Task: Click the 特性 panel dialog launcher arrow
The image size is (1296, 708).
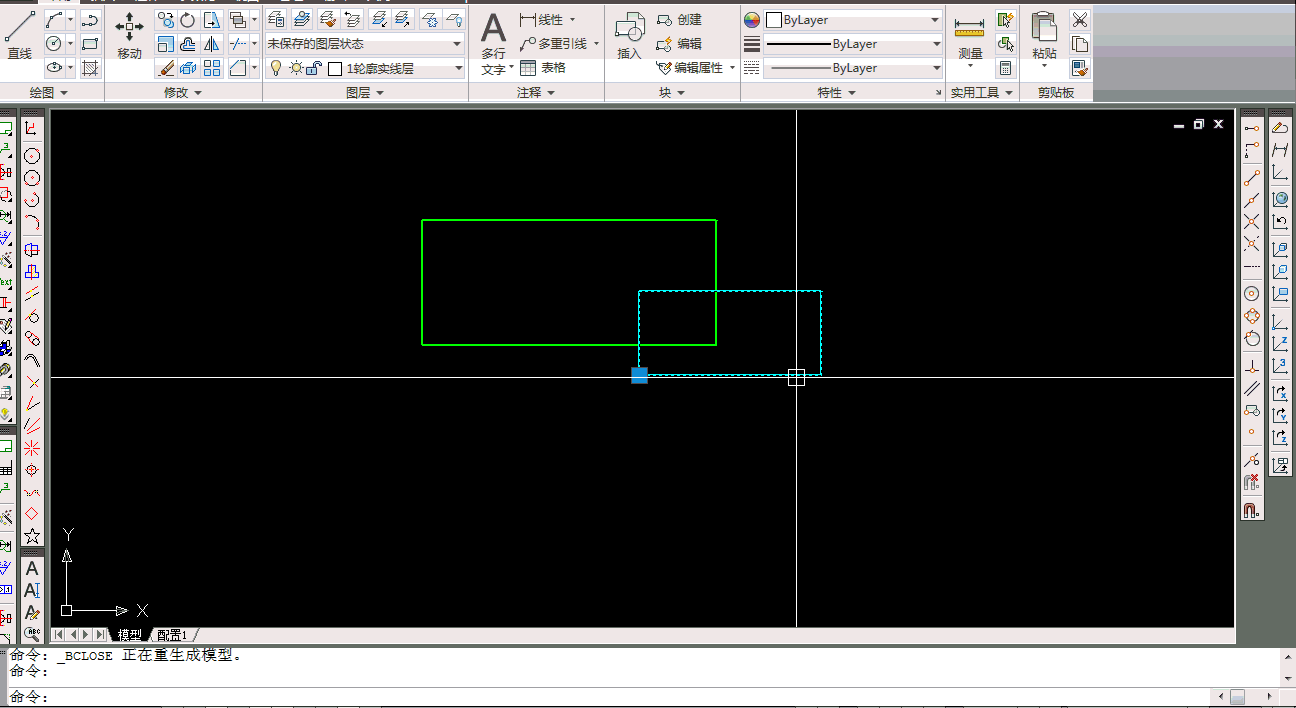Action: (x=938, y=93)
